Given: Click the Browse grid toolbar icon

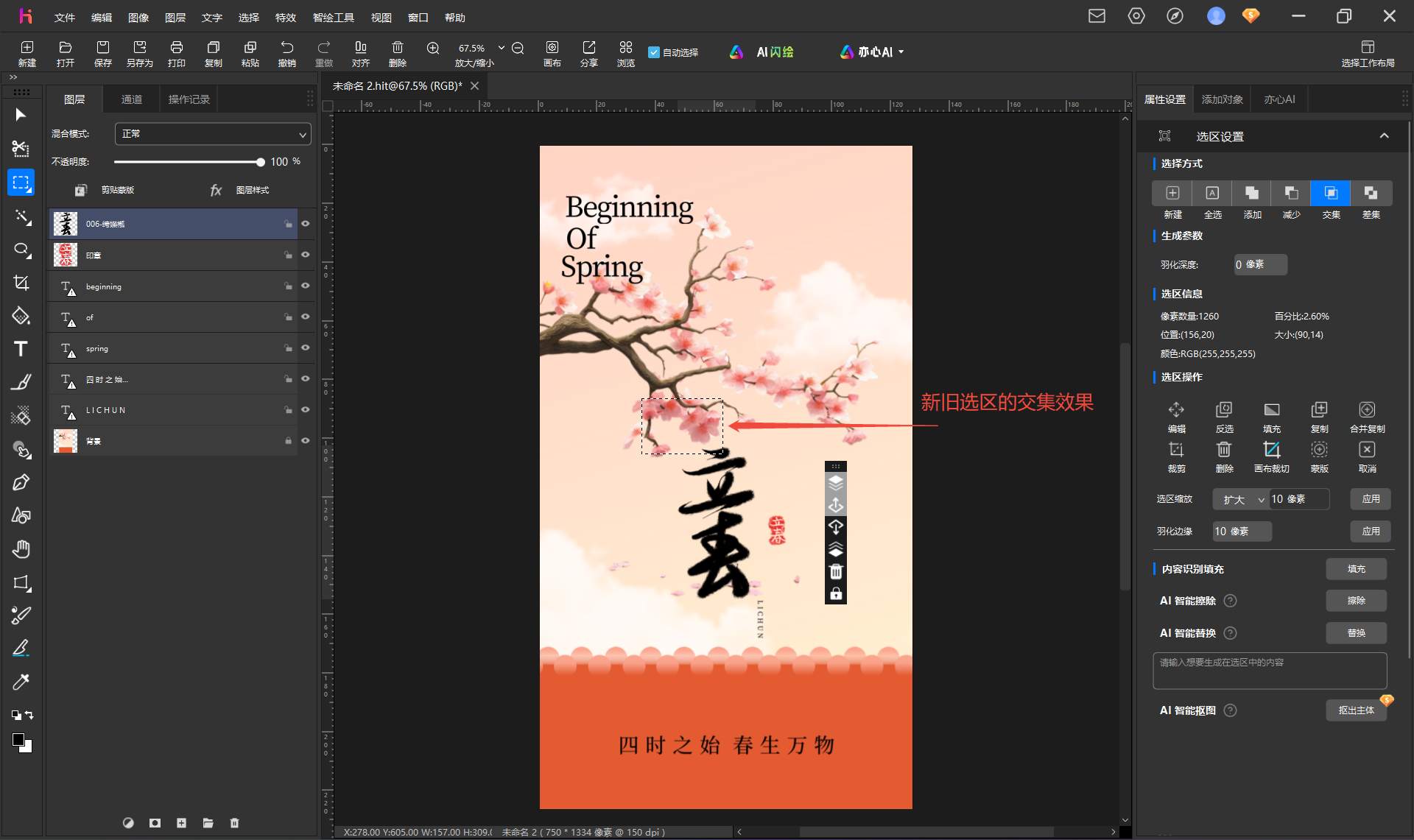Looking at the screenshot, I should 626,53.
